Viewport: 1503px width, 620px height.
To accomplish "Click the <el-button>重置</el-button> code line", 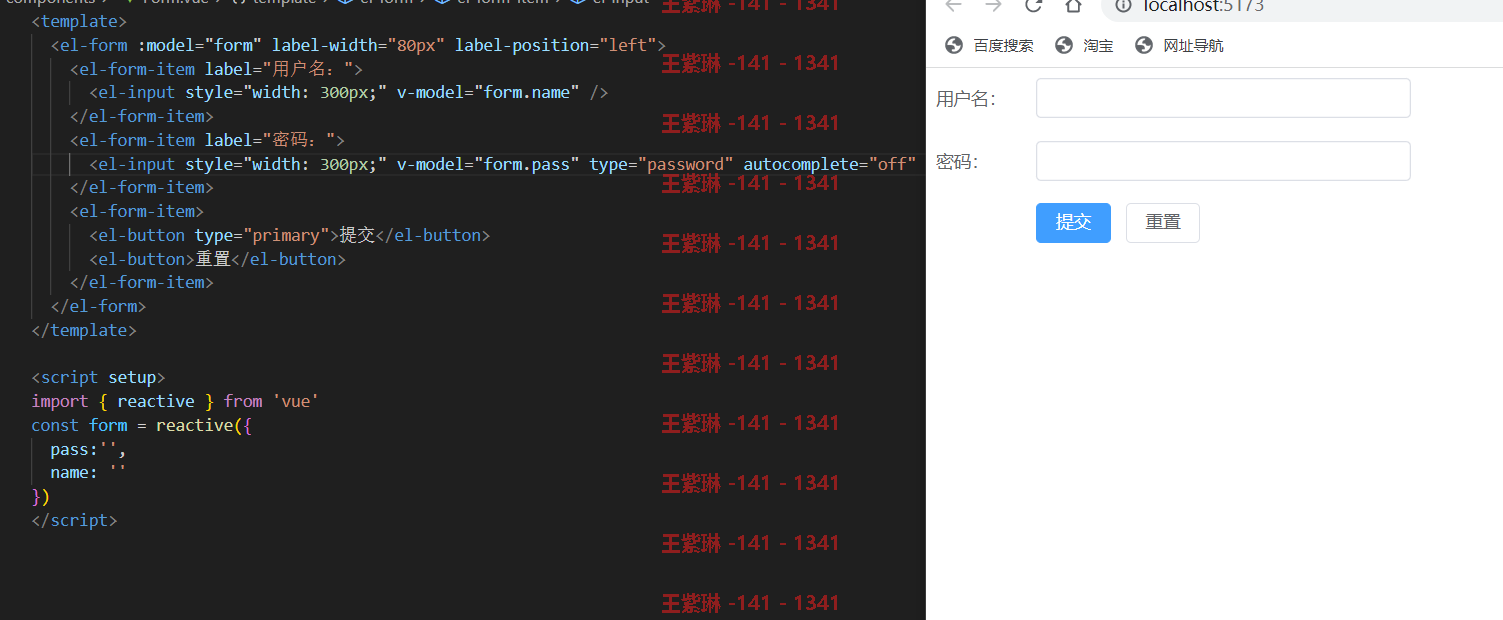I will tap(217, 259).
